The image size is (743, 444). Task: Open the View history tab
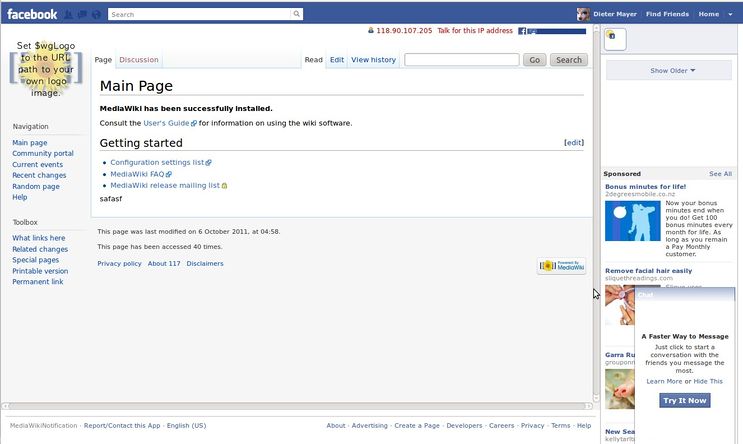click(x=373, y=60)
